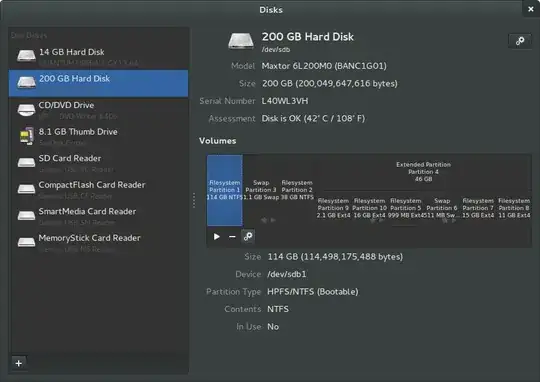Image resolution: width=540 pixels, height=382 pixels.
Task: Select 8.1 GB Thumb Drive entry
Action: [x=98, y=136]
